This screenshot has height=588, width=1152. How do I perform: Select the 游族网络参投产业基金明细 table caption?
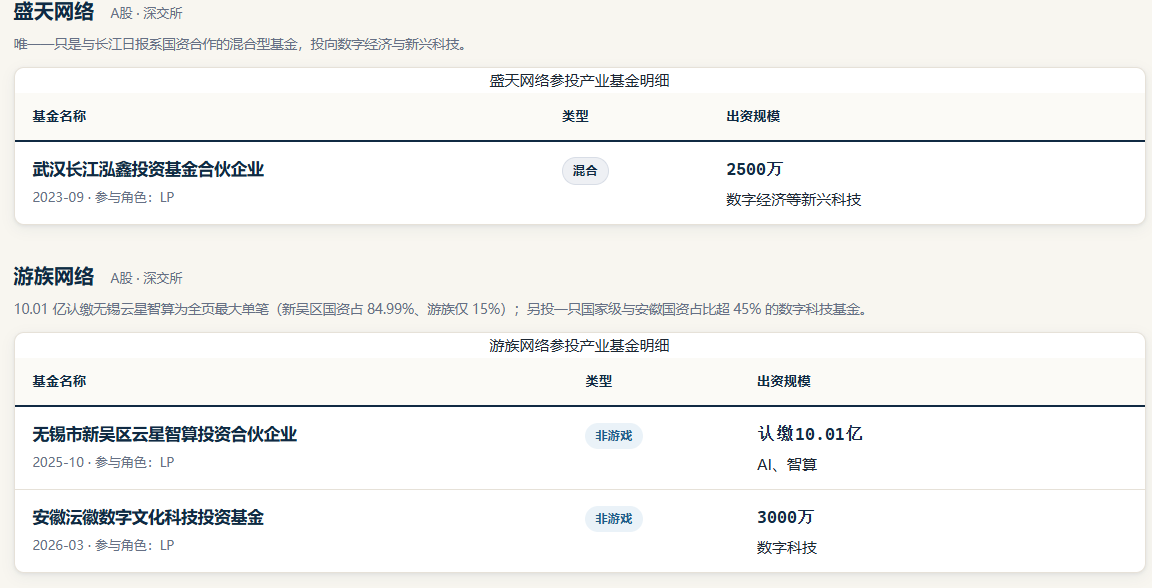(x=580, y=345)
